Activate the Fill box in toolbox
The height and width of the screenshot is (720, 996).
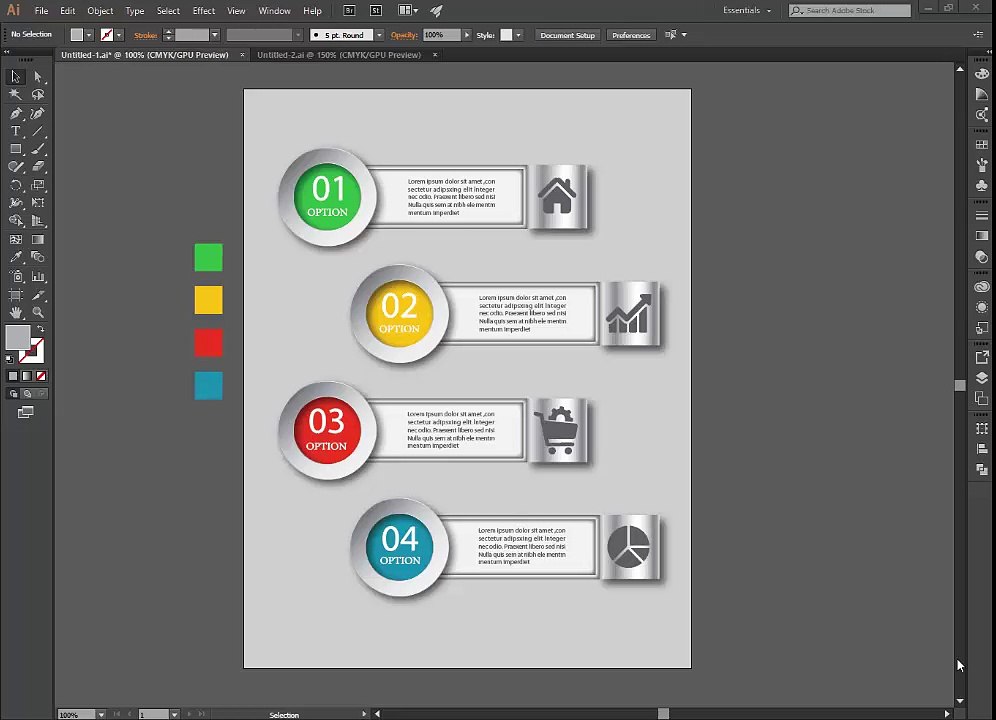pyautogui.click(x=18, y=337)
